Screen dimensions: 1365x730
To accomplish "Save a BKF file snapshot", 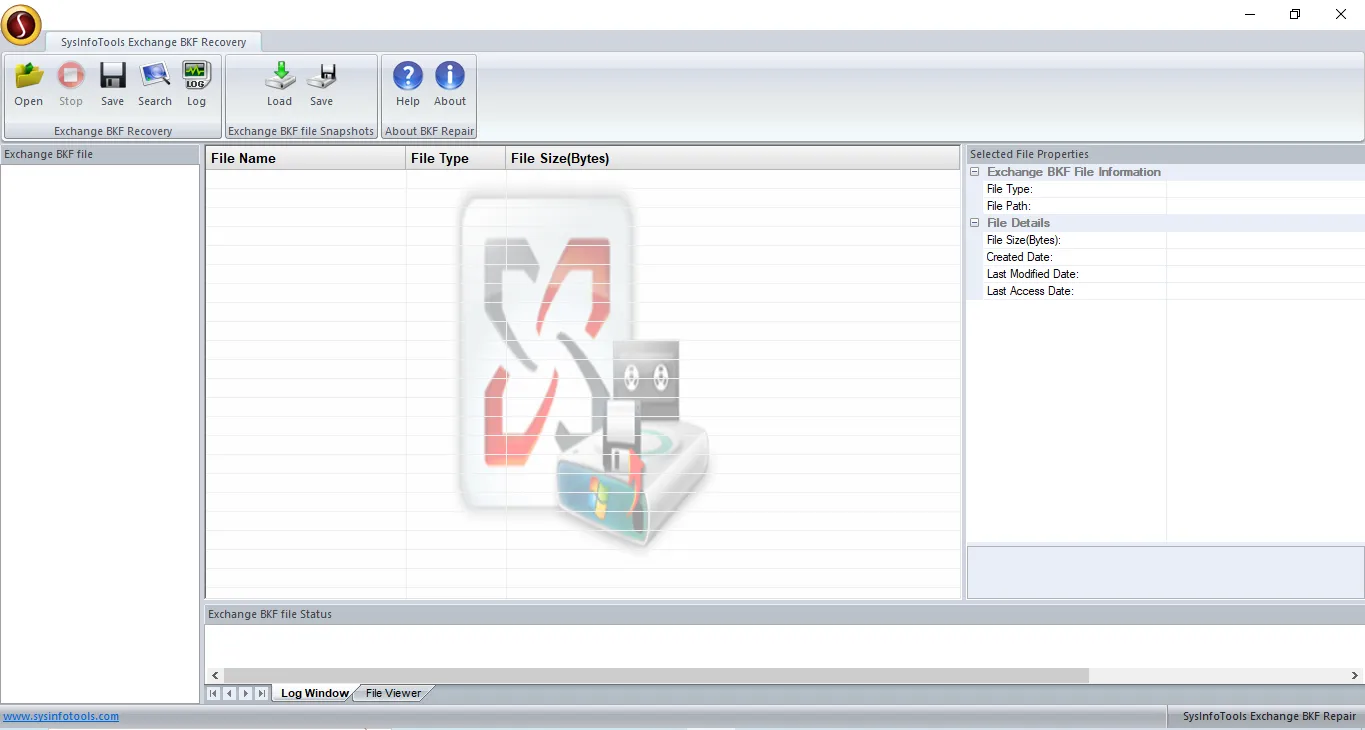I will click(321, 84).
